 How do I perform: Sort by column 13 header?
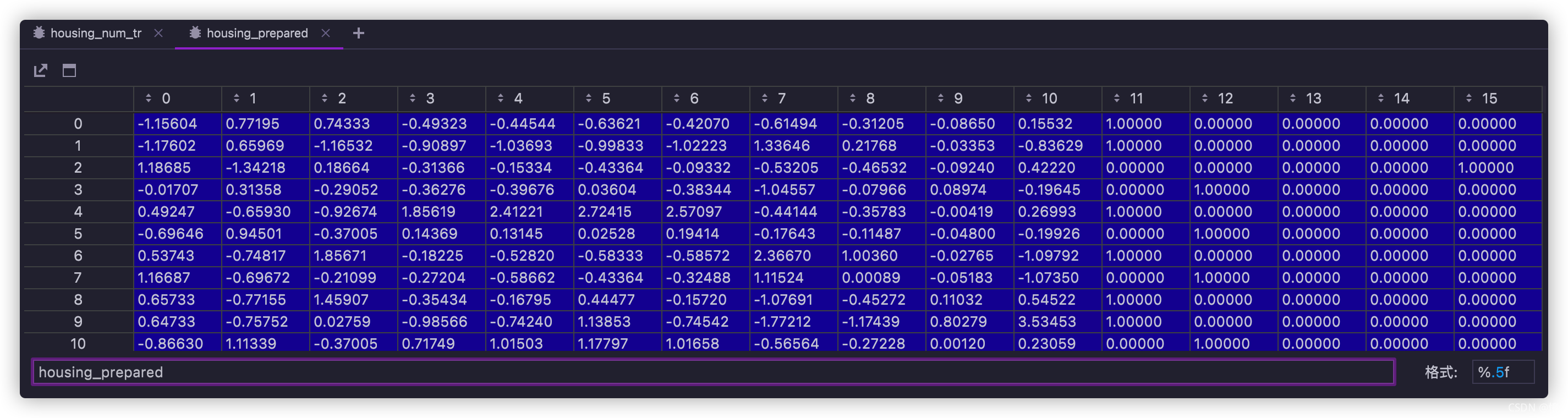coord(1322,98)
